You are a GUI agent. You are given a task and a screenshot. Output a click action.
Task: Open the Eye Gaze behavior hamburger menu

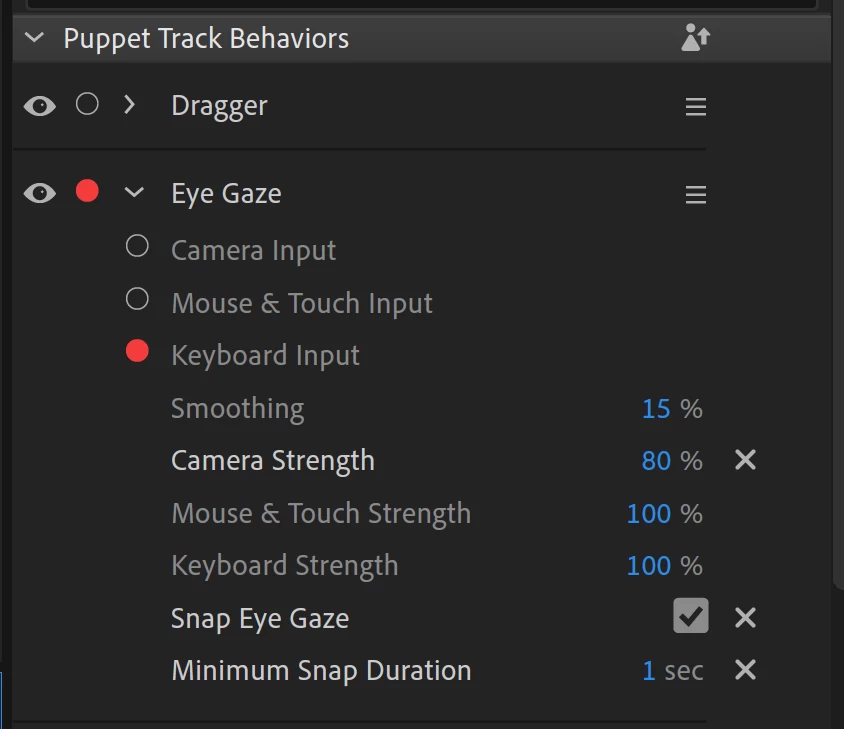tap(696, 194)
